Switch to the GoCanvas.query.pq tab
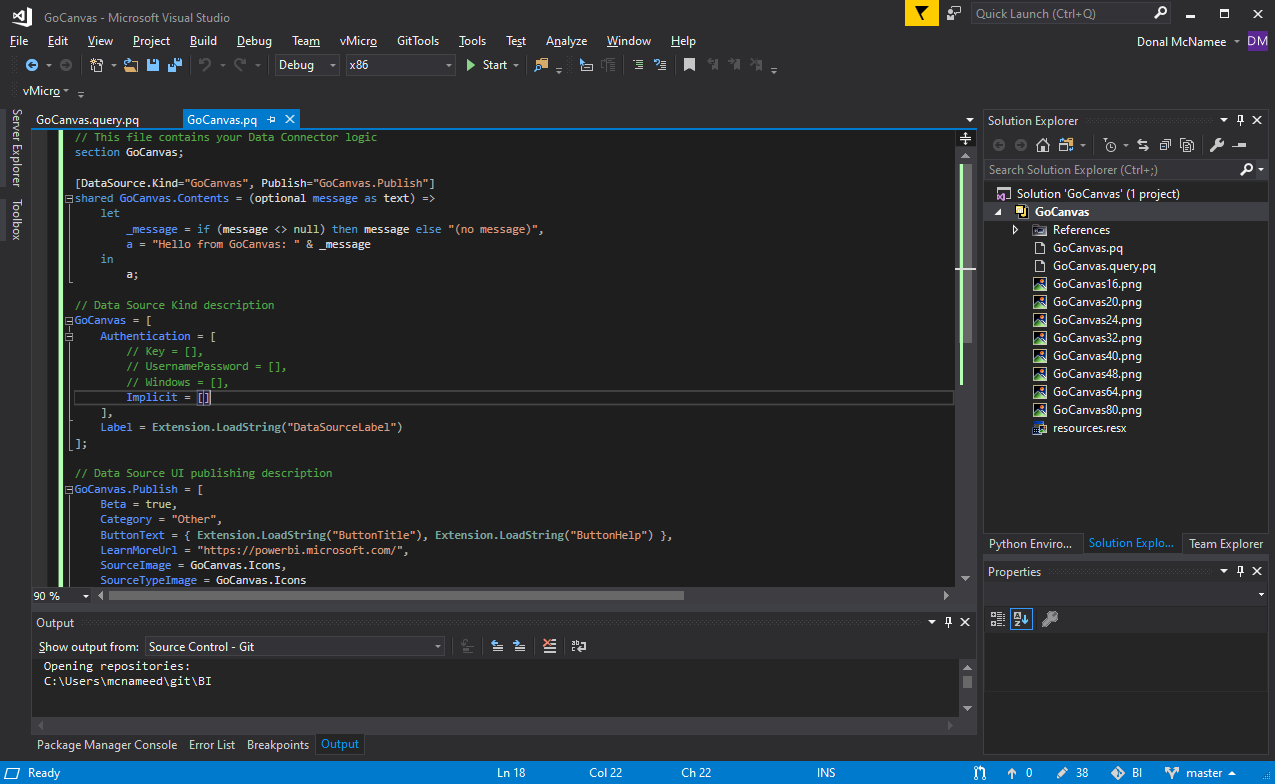1275x784 pixels. click(x=87, y=120)
